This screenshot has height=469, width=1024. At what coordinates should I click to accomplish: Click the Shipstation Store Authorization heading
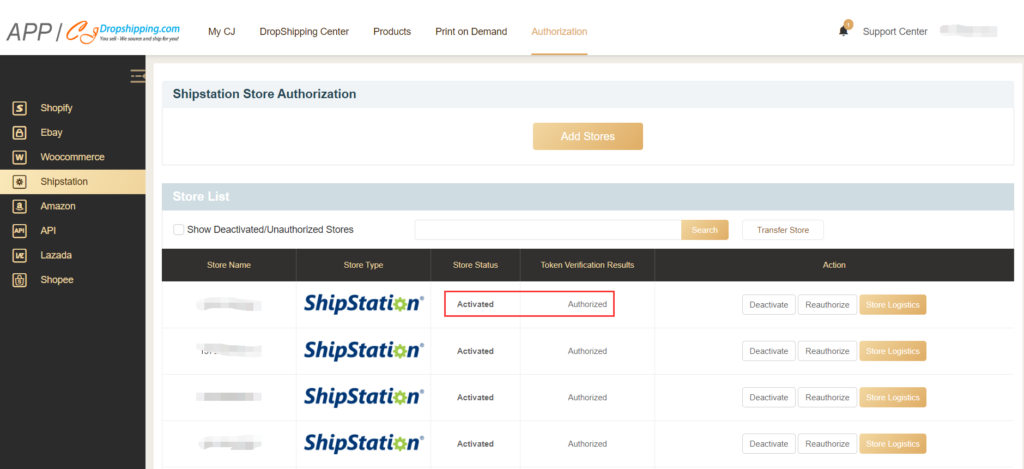click(264, 94)
